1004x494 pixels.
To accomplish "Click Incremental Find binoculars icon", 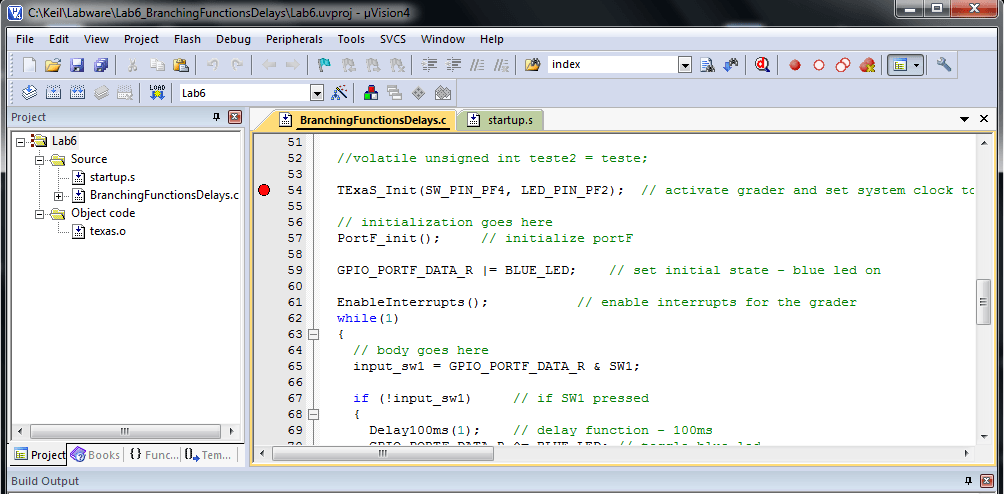I will 731,65.
